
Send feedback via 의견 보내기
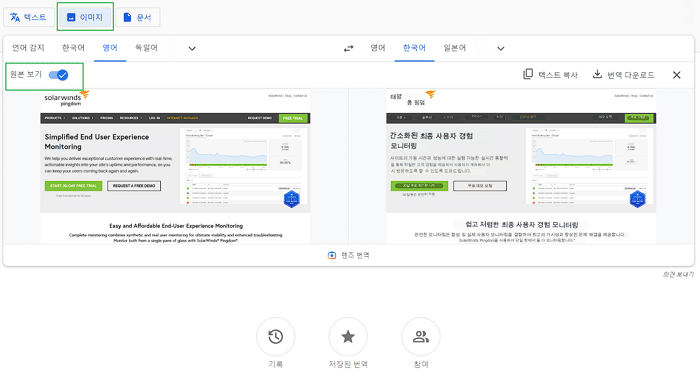pos(678,274)
